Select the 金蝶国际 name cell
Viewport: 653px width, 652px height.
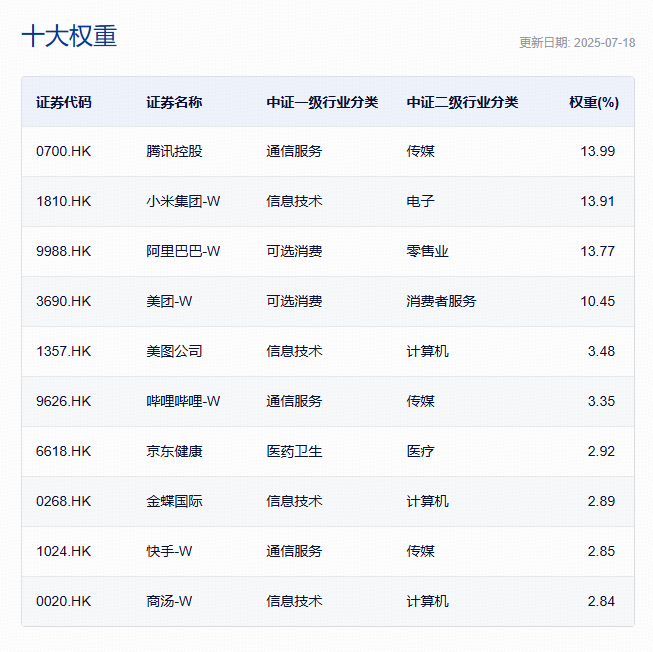(174, 501)
